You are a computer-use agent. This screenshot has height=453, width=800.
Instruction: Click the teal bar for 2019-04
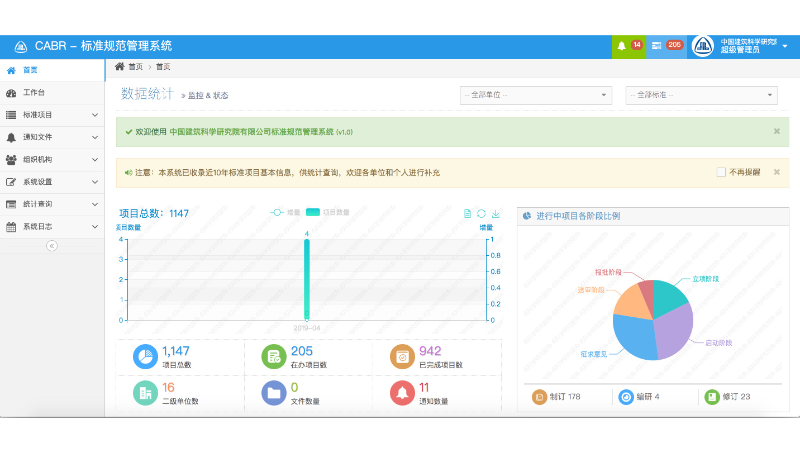click(x=307, y=280)
